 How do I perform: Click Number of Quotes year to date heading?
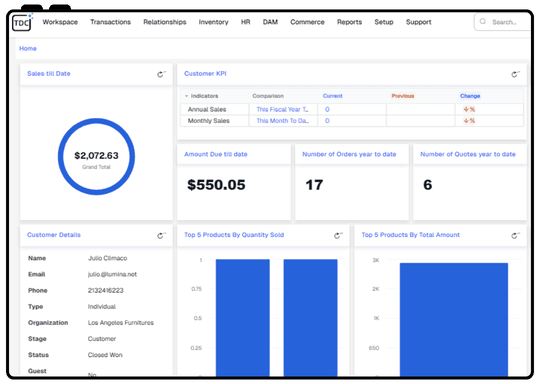468,154
